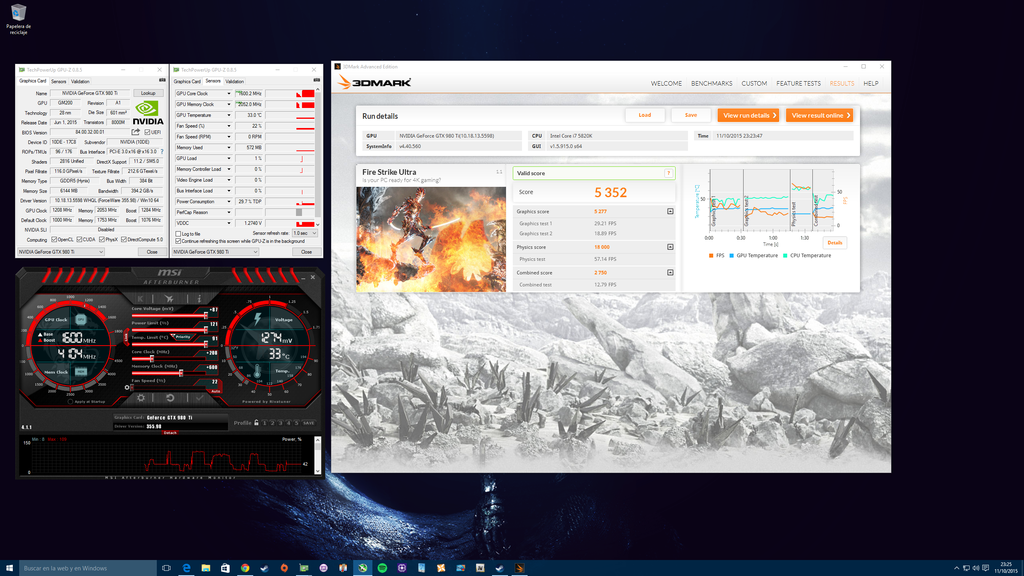The image size is (1024, 576).
Task: Click the Memory Clock slider handle
Action: click(x=181, y=373)
